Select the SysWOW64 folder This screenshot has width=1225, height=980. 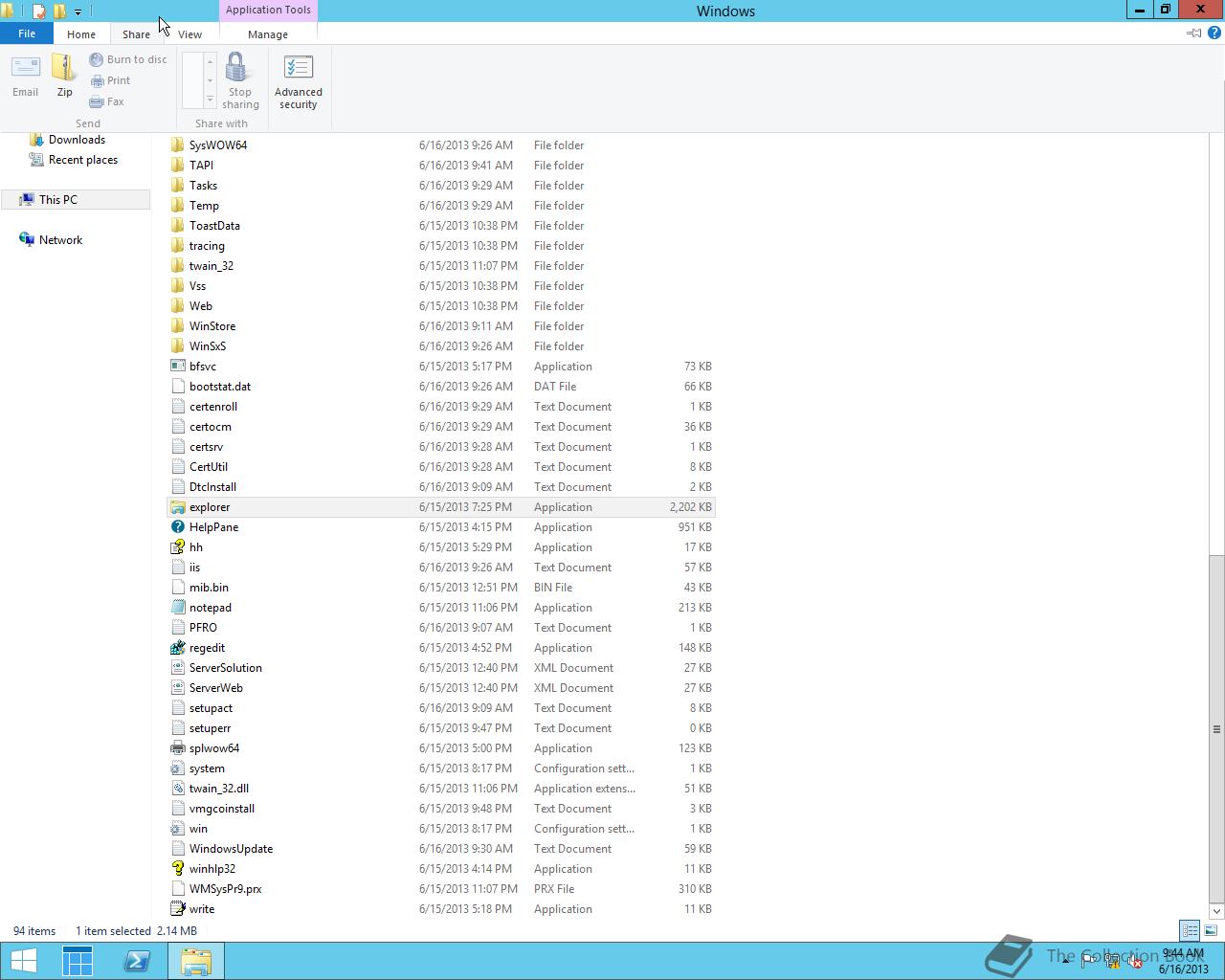441,145
